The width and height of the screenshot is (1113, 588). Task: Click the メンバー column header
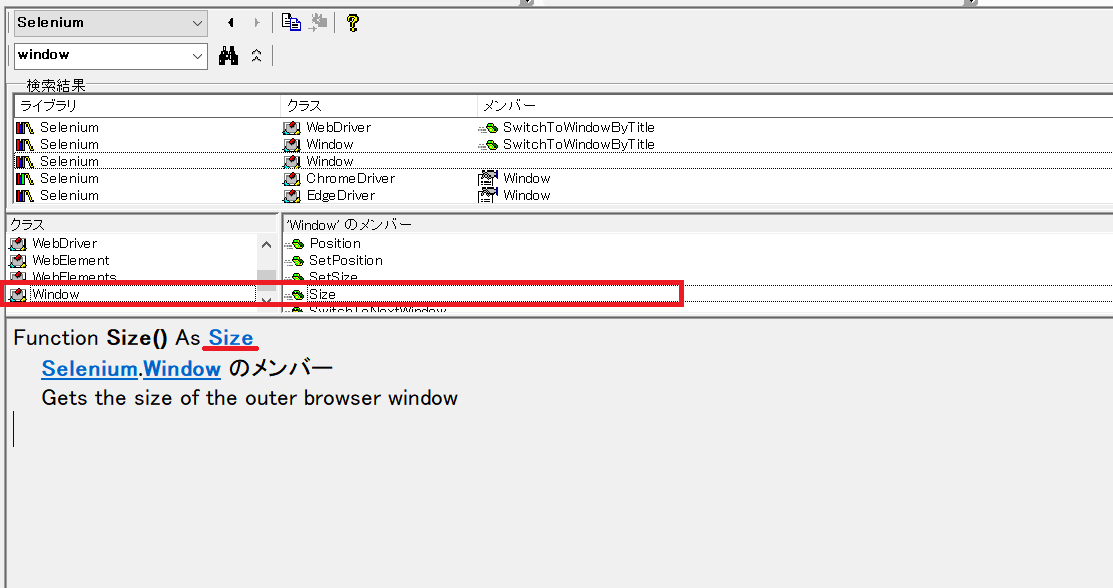point(794,106)
